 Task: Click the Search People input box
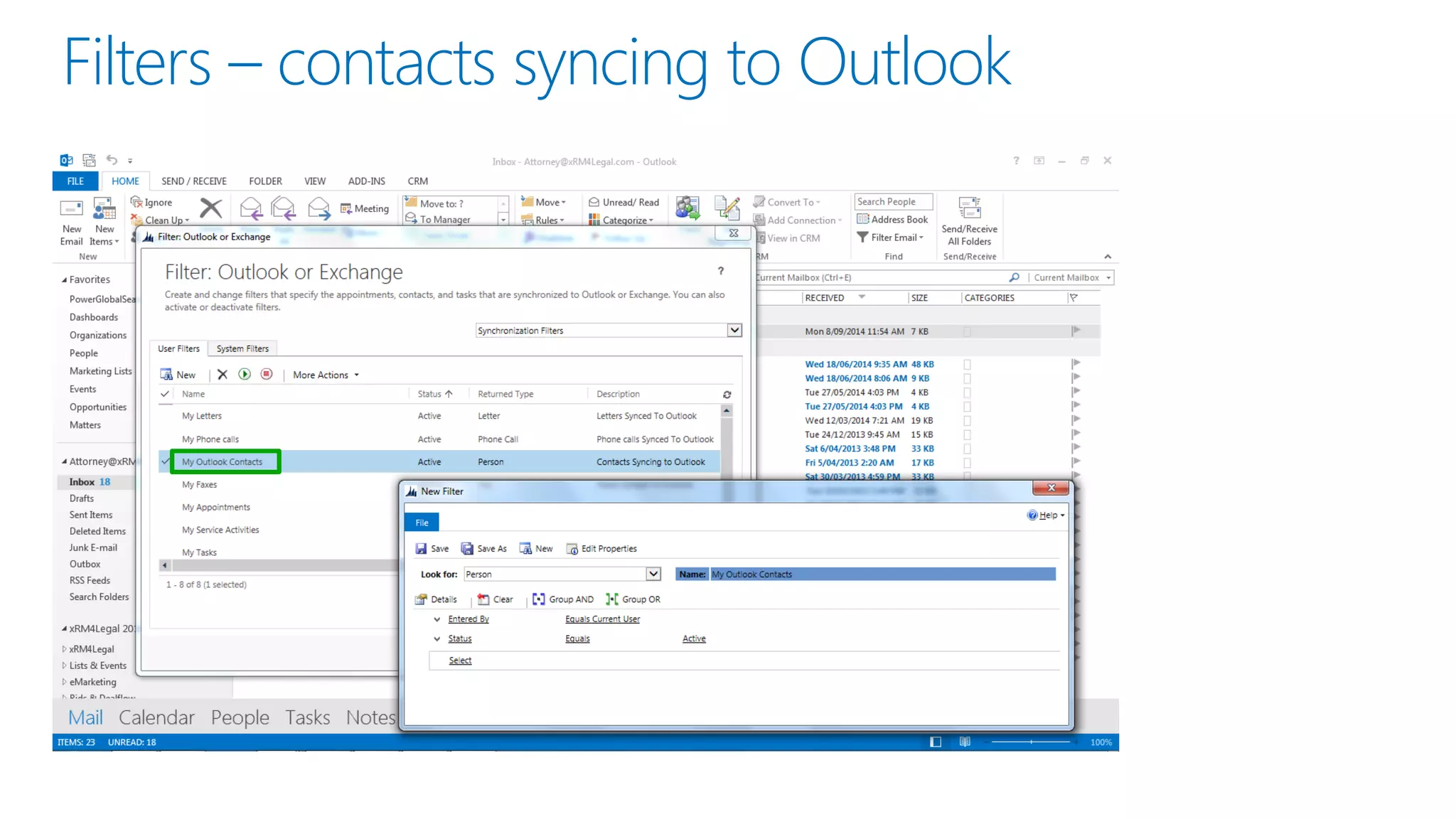click(894, 201)
